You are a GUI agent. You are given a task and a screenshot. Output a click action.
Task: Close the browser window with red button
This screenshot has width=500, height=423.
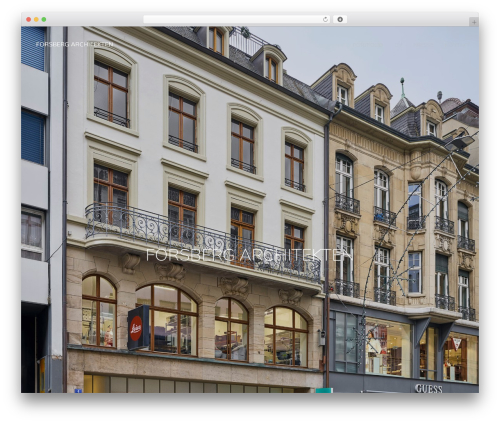point(29,19)
